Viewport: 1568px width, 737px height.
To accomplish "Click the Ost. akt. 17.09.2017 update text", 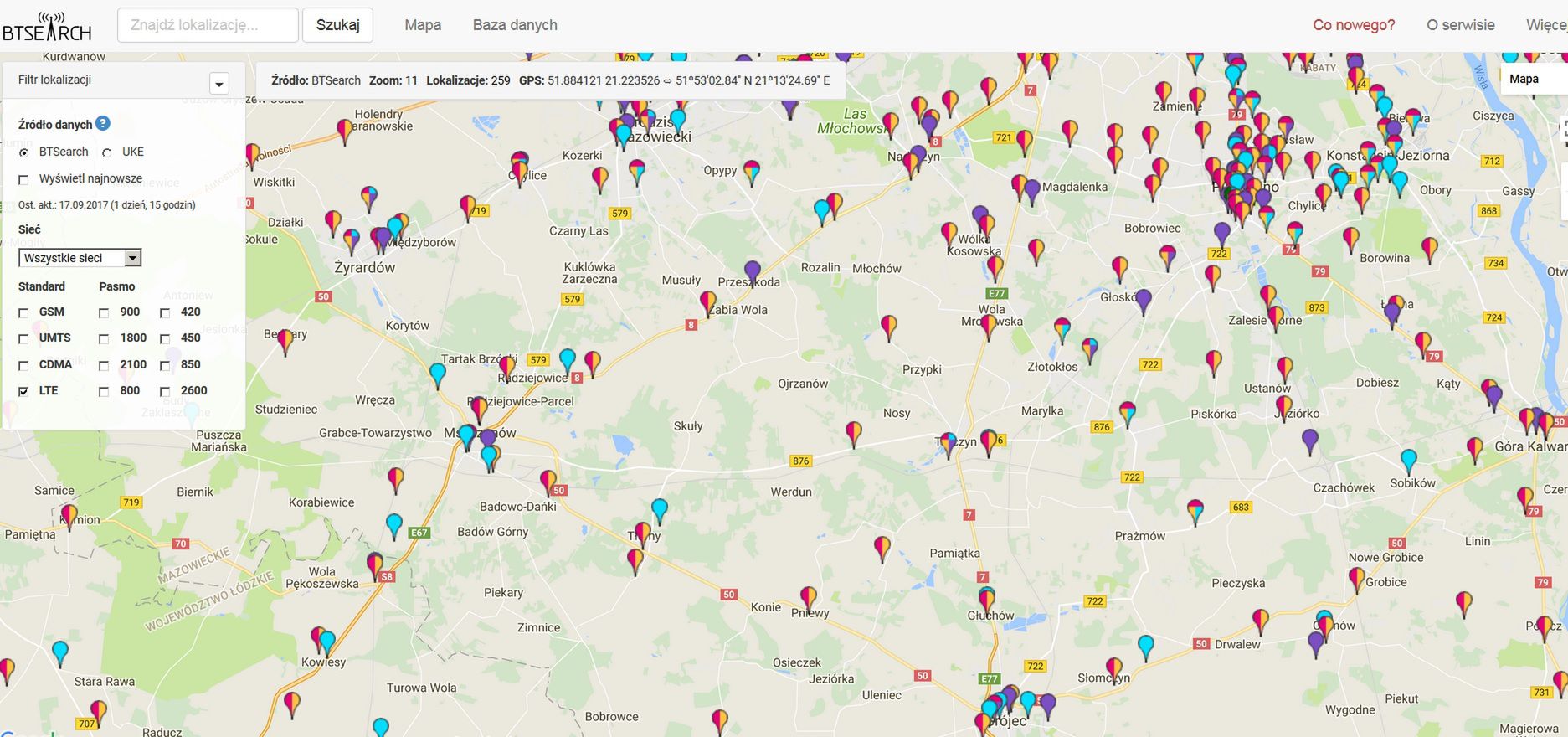I will pyautogui.click(x=107, y=205).
